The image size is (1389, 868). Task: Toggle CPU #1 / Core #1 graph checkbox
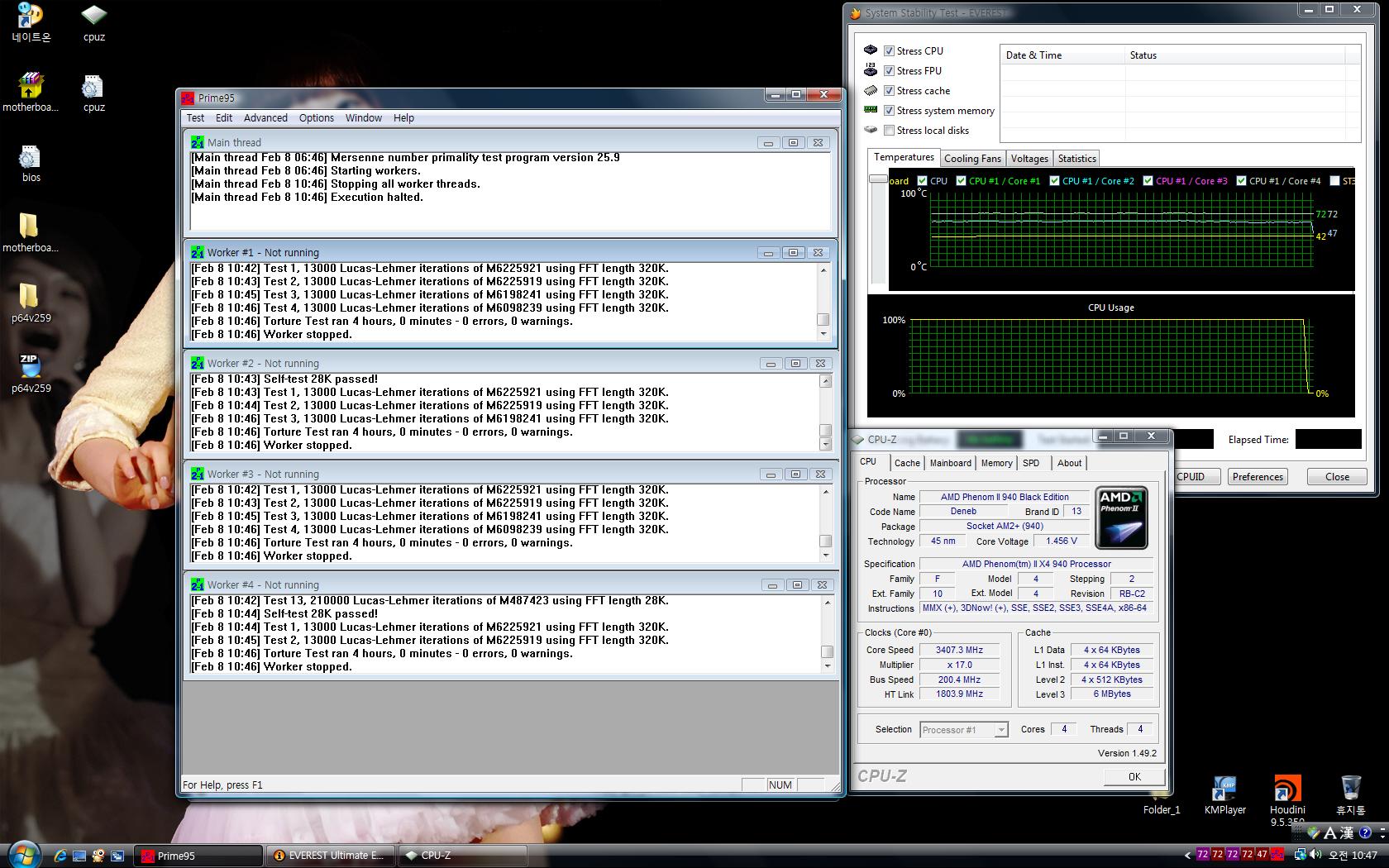point(961,180)
